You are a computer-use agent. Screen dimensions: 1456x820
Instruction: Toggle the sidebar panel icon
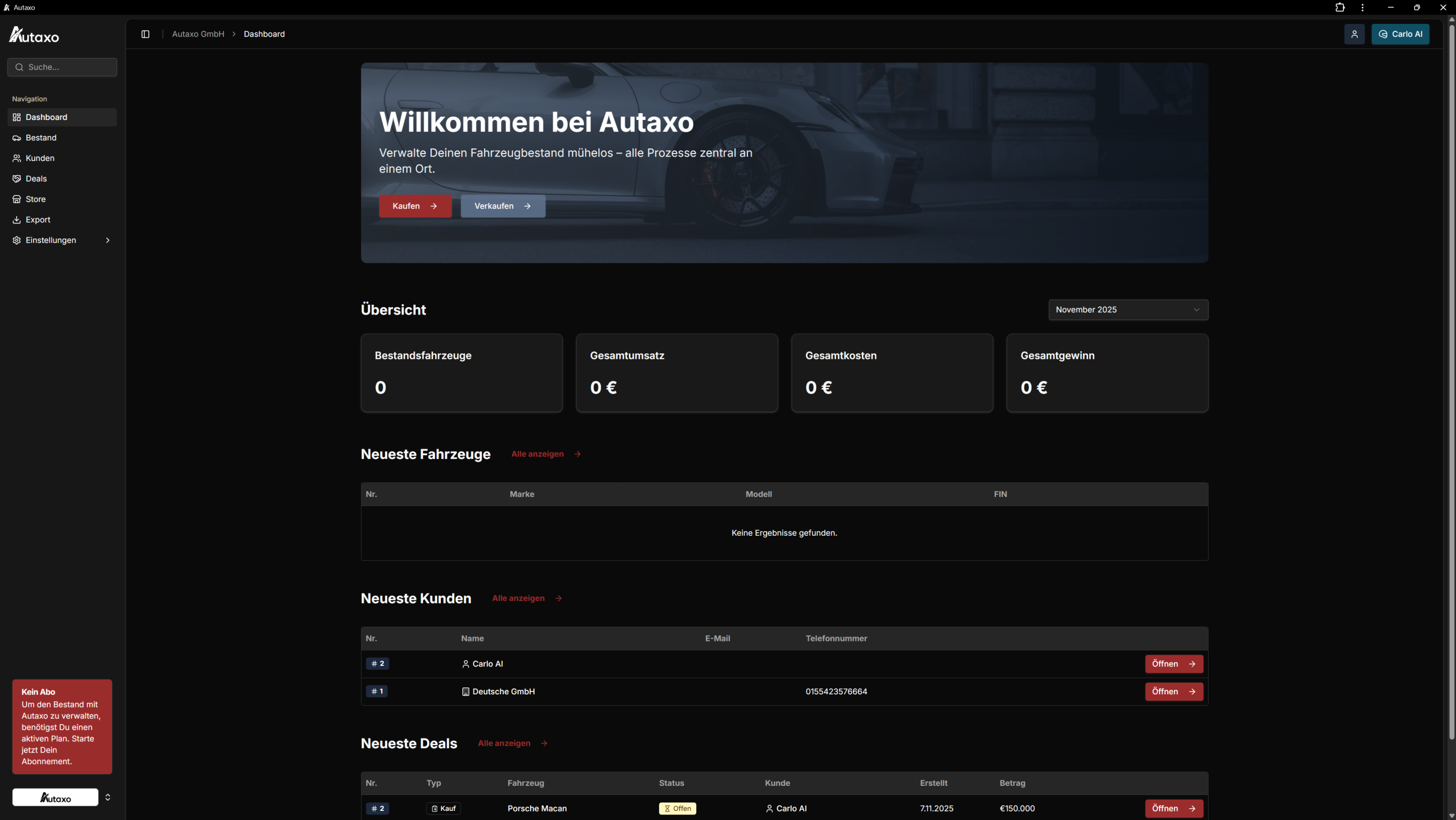pyautogui.click(x=145, y=34)
